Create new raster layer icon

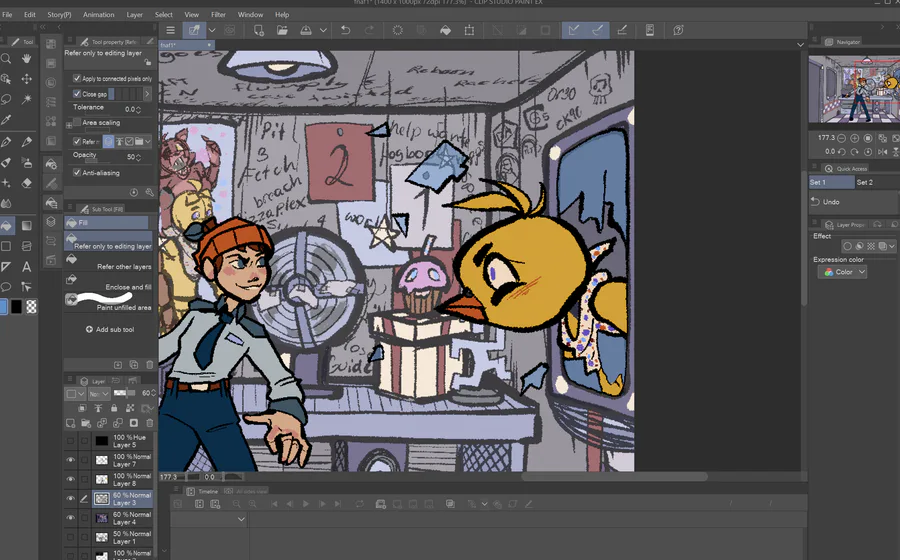(x=71, y=423)
